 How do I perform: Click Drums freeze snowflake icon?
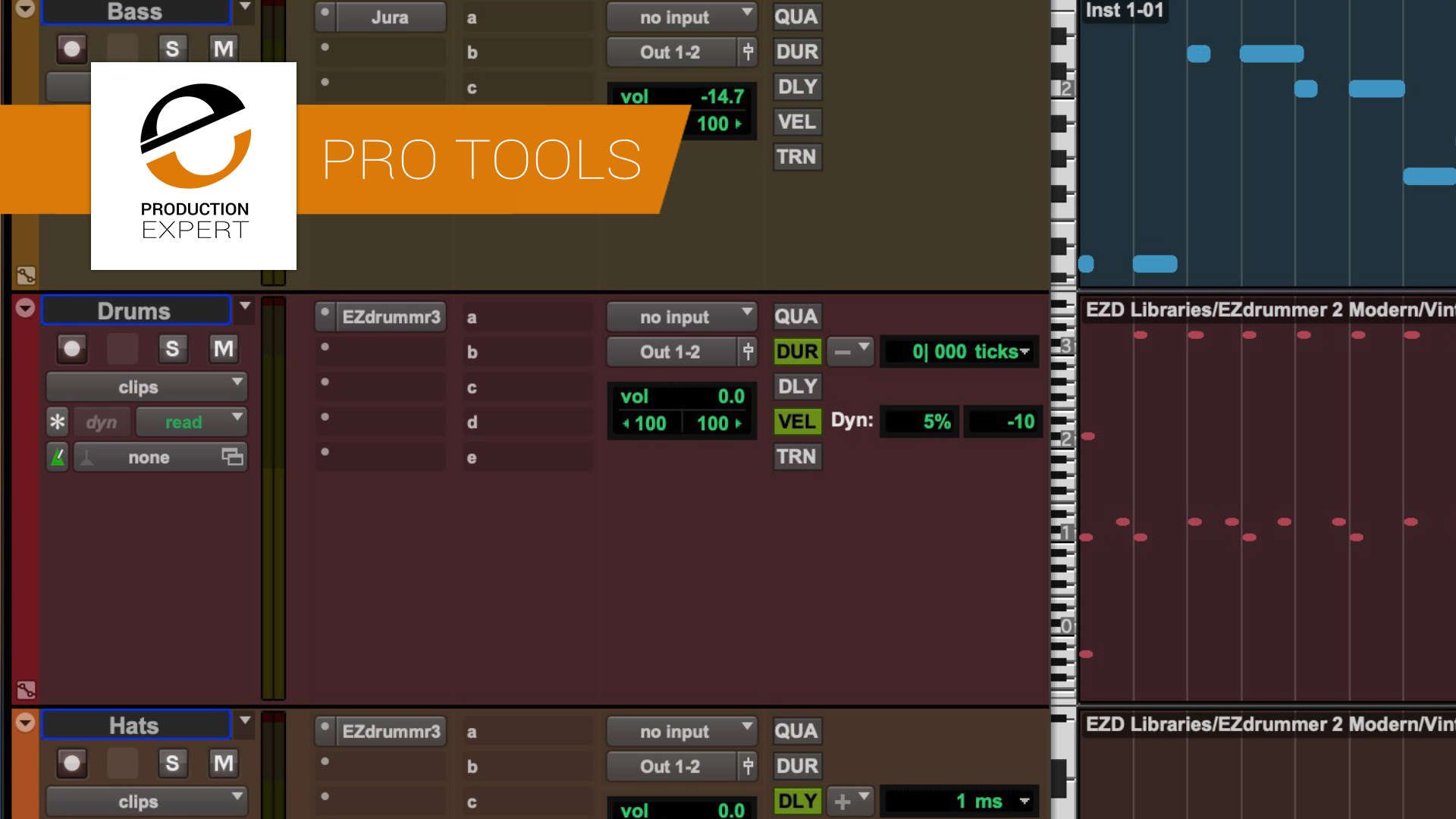tap(57, 422)
